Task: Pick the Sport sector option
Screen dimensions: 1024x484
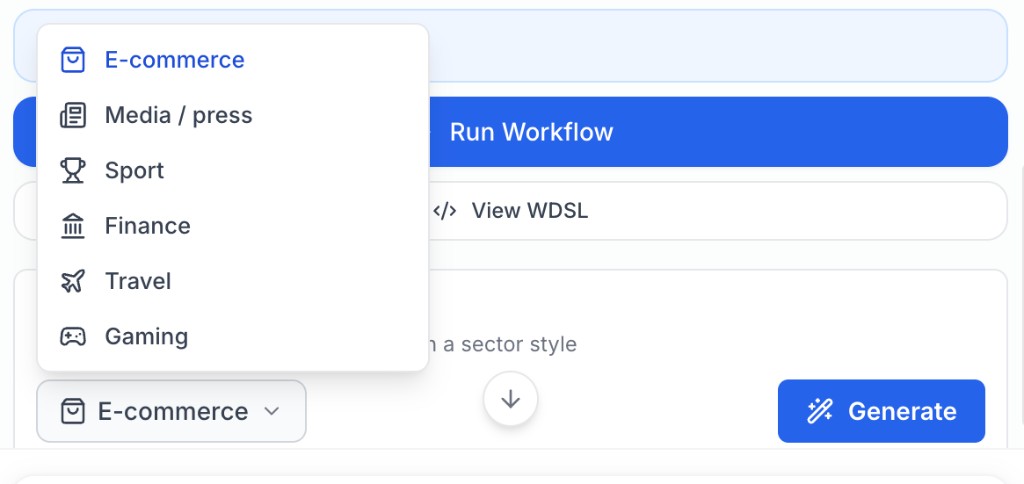Action: click(x=232, y=171)
